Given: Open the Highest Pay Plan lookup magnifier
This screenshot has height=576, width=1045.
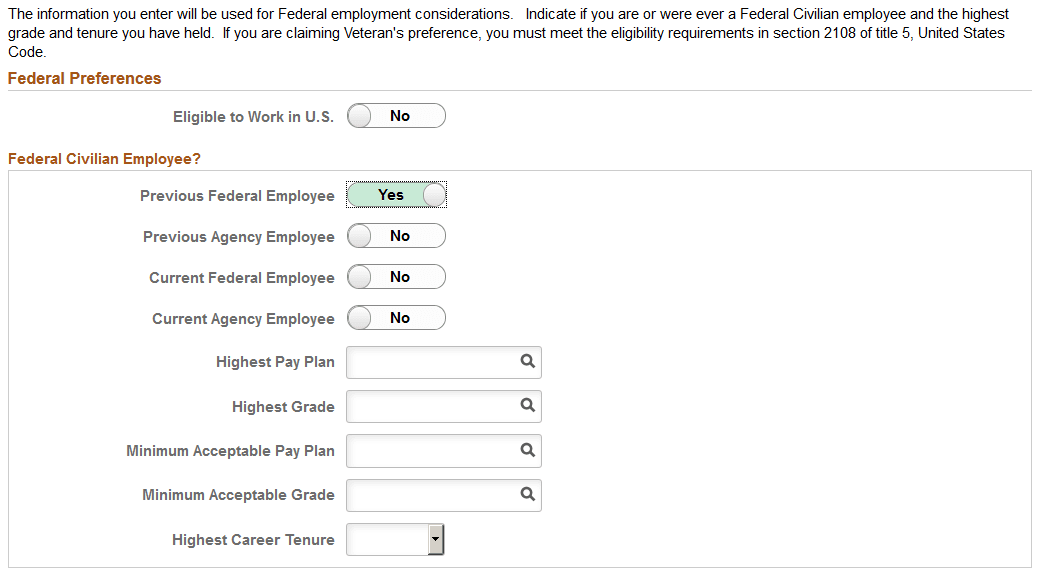Looking at the screenshot, I should tap(528, 362).
